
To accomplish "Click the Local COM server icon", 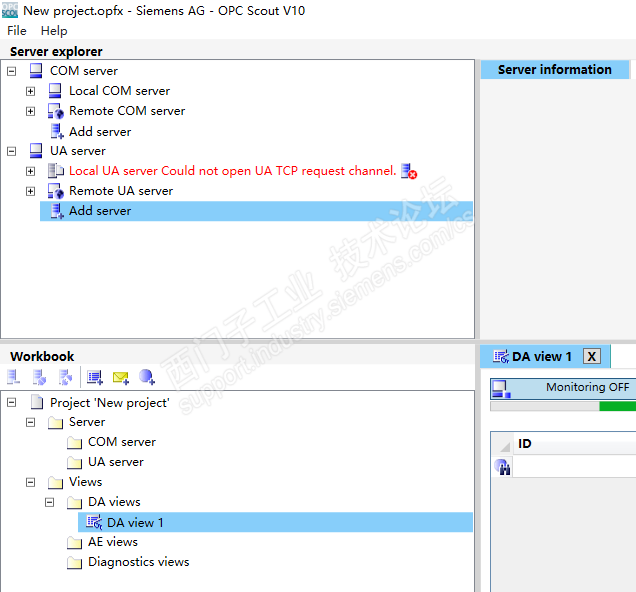I will click(x=55, y=90).
